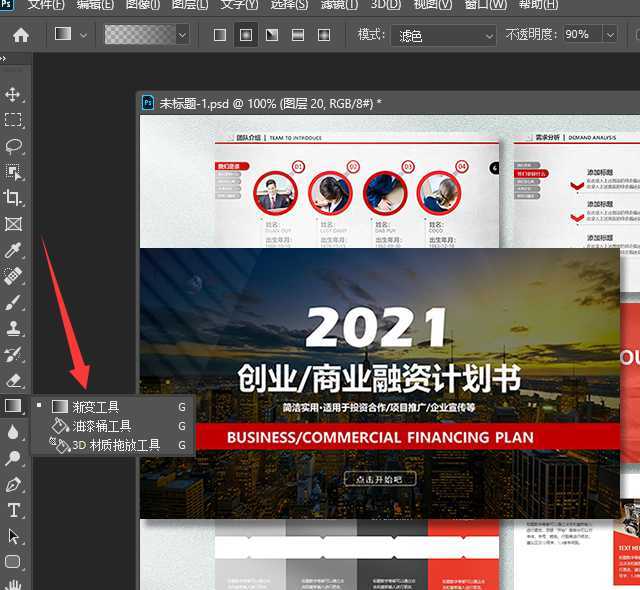Click the 模式 label

click(x=371, y=34)
